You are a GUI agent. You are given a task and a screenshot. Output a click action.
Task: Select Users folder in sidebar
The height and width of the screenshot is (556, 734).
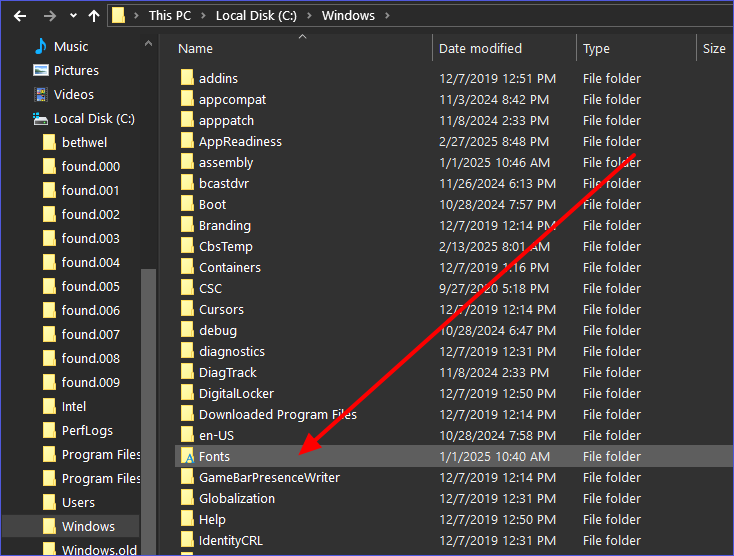pos(78,503)
